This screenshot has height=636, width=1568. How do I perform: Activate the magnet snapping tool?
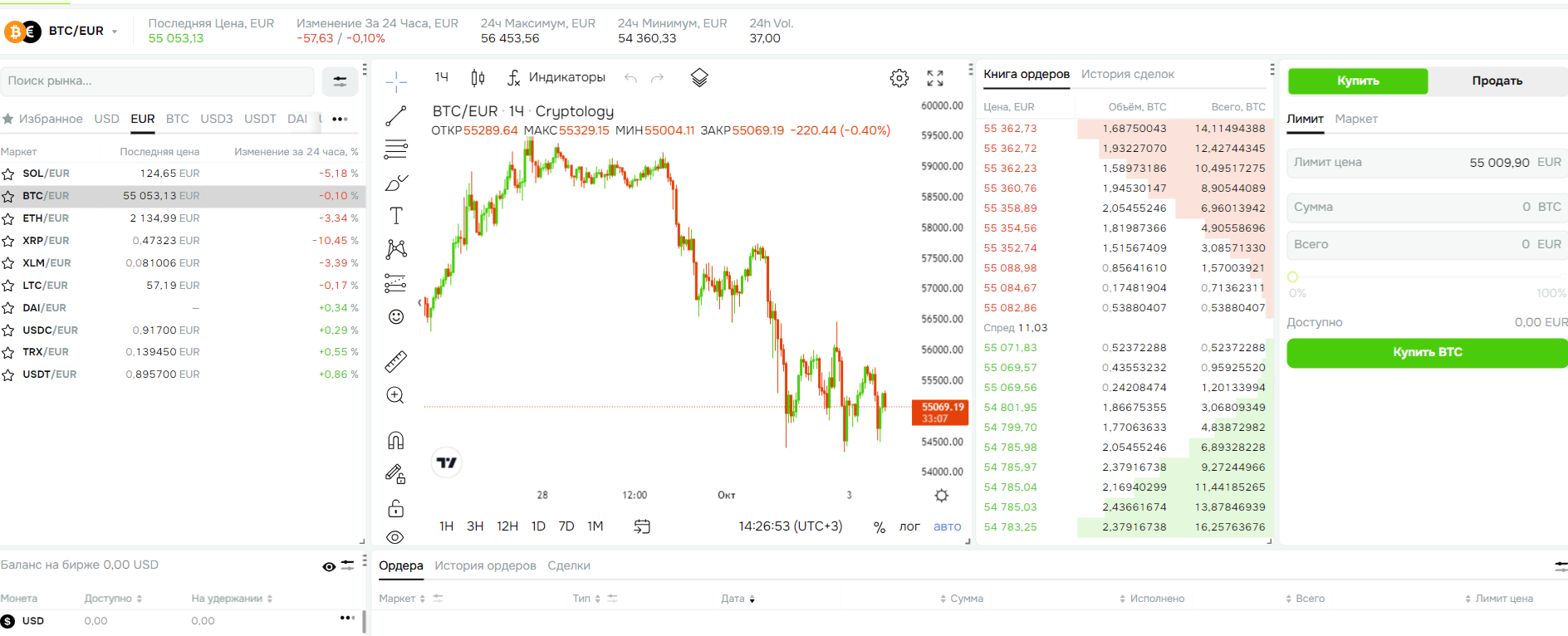[x=396, y=440]
